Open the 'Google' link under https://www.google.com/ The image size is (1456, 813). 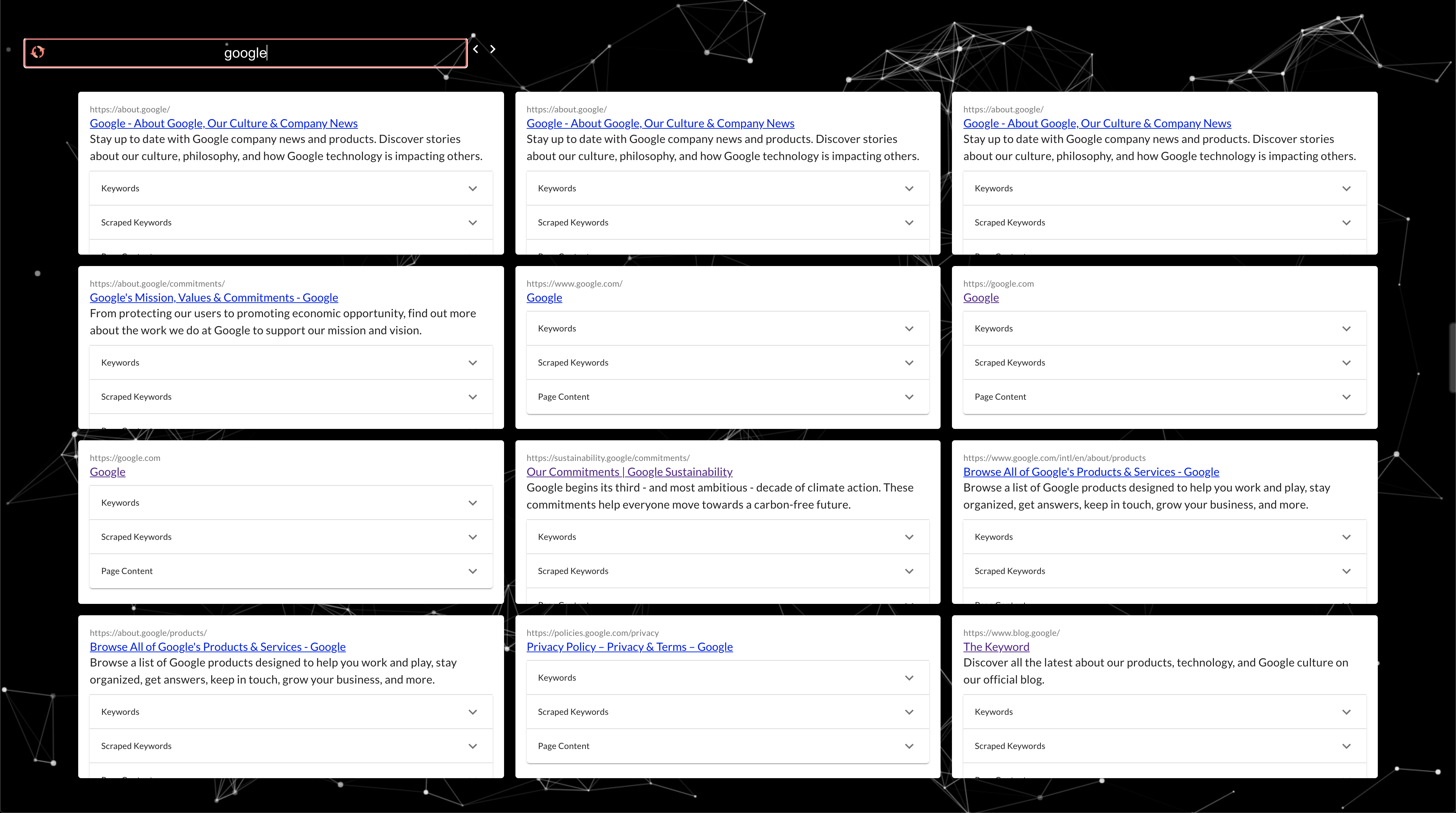[544, 297]
